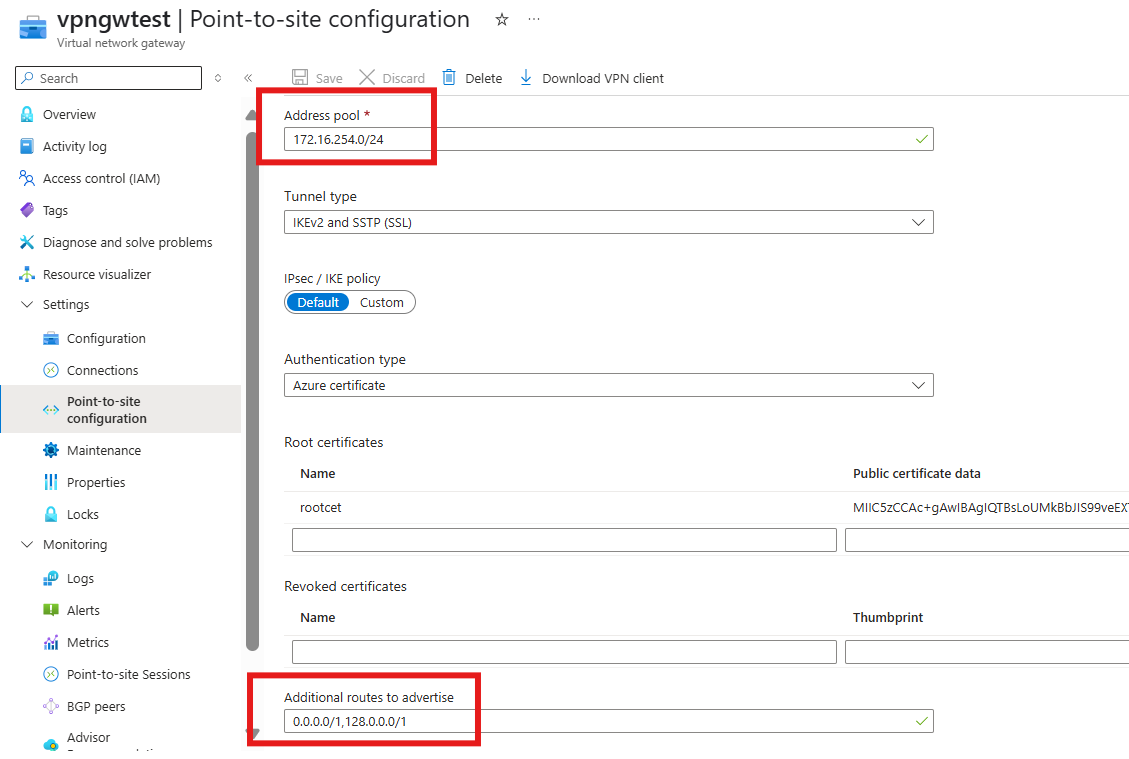Screen dimensions: 1129x759
Task: Open the Activity log section
Action: [x=75, y=146]
